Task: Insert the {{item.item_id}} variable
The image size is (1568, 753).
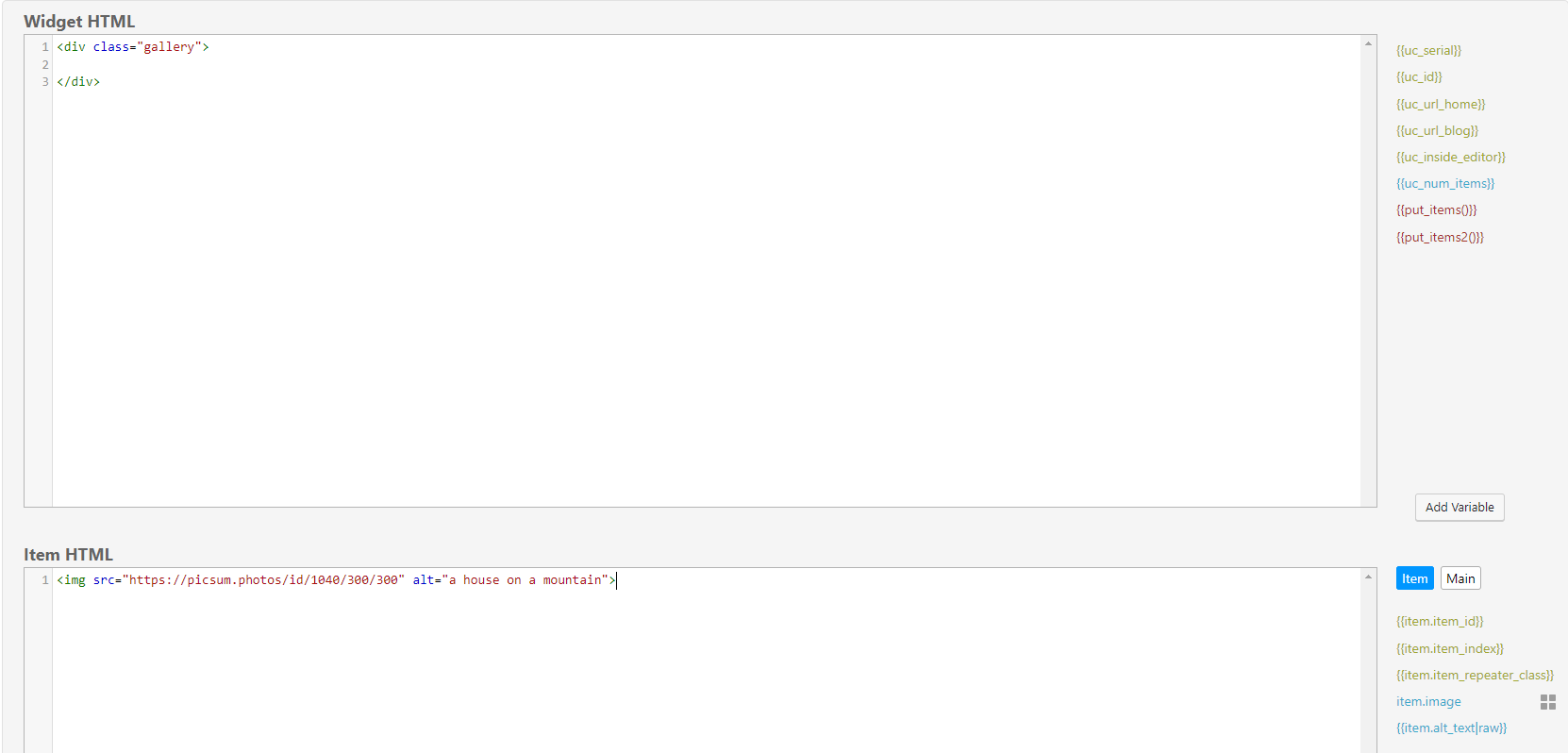Action: pos(1440,621)
